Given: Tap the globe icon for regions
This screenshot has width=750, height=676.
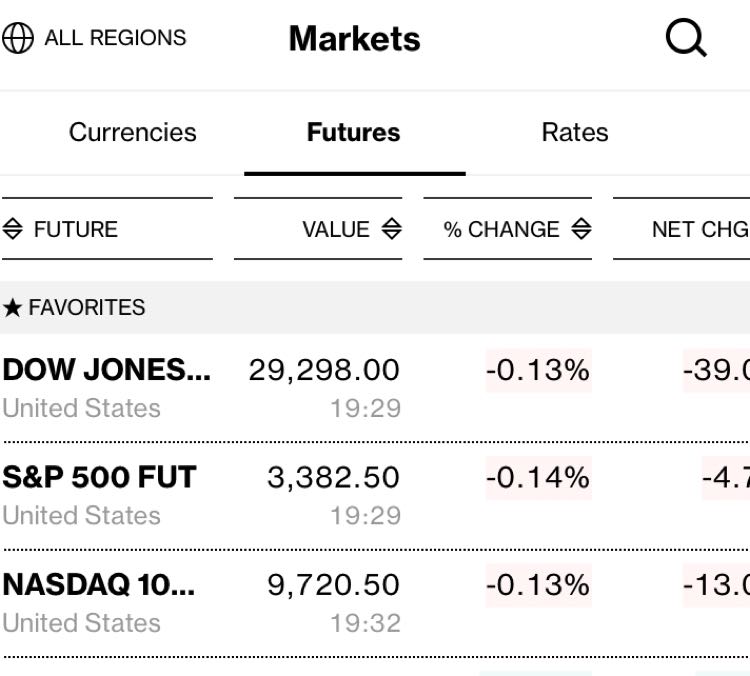Looking at the screenshot, I should 17,39.
